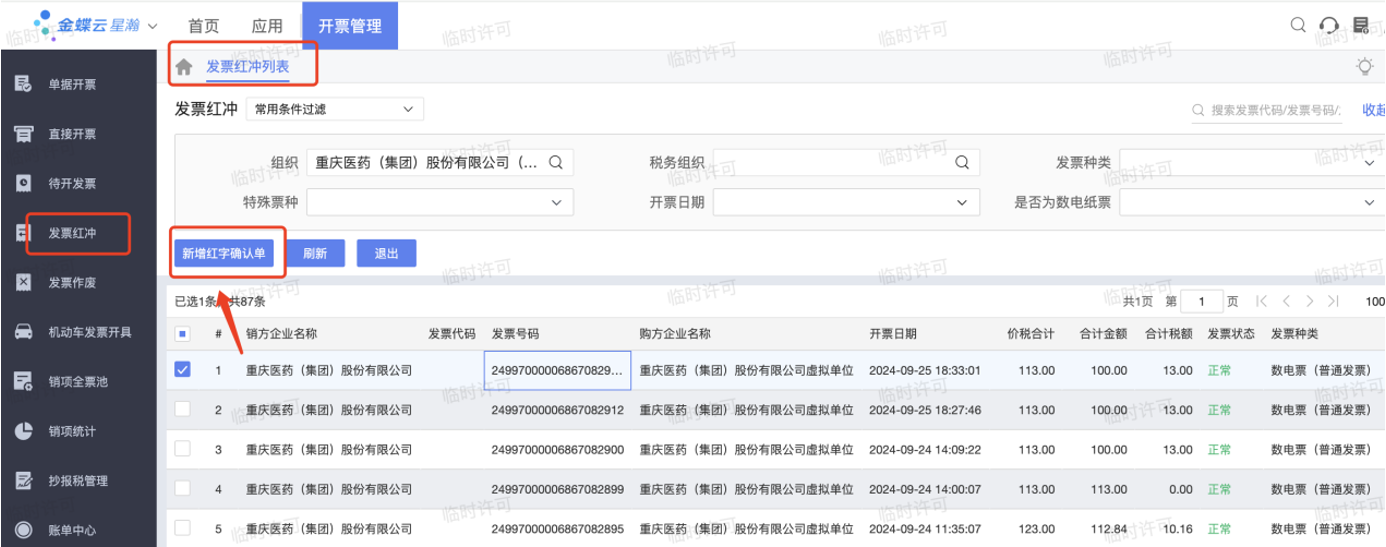The image size is (1386, 547).
Task: Click the 组织 input field
Action: tap(440, 162)
